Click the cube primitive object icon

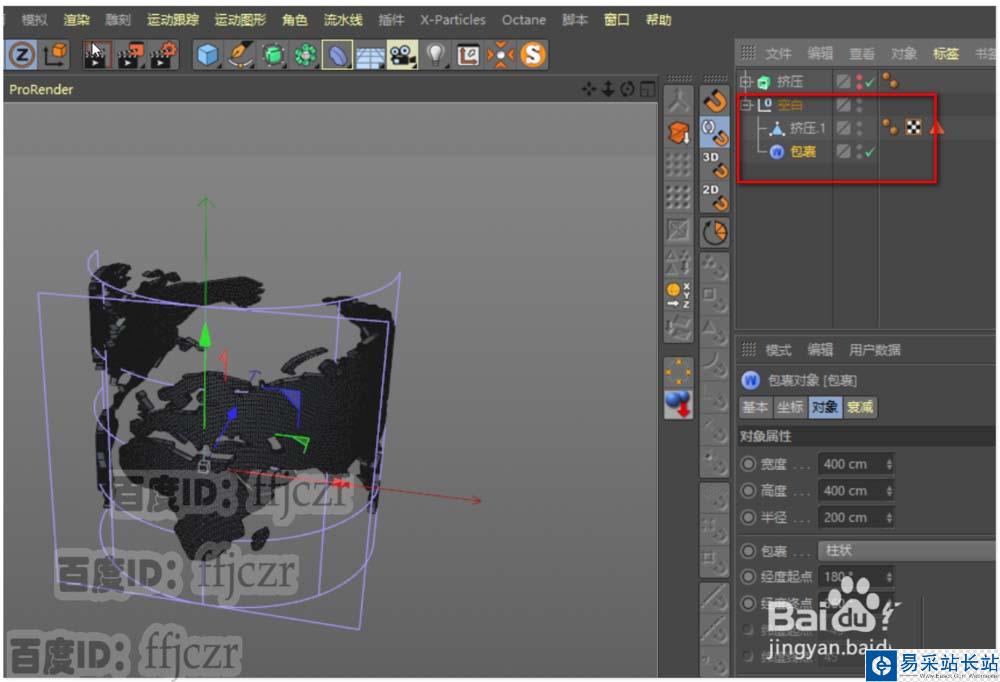click(207, 55)
